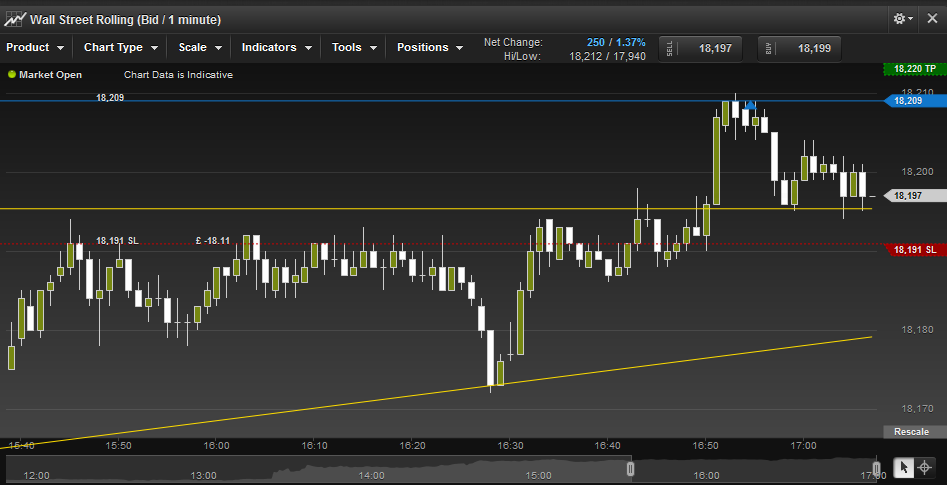Open the Positions menu

(430, 47)
